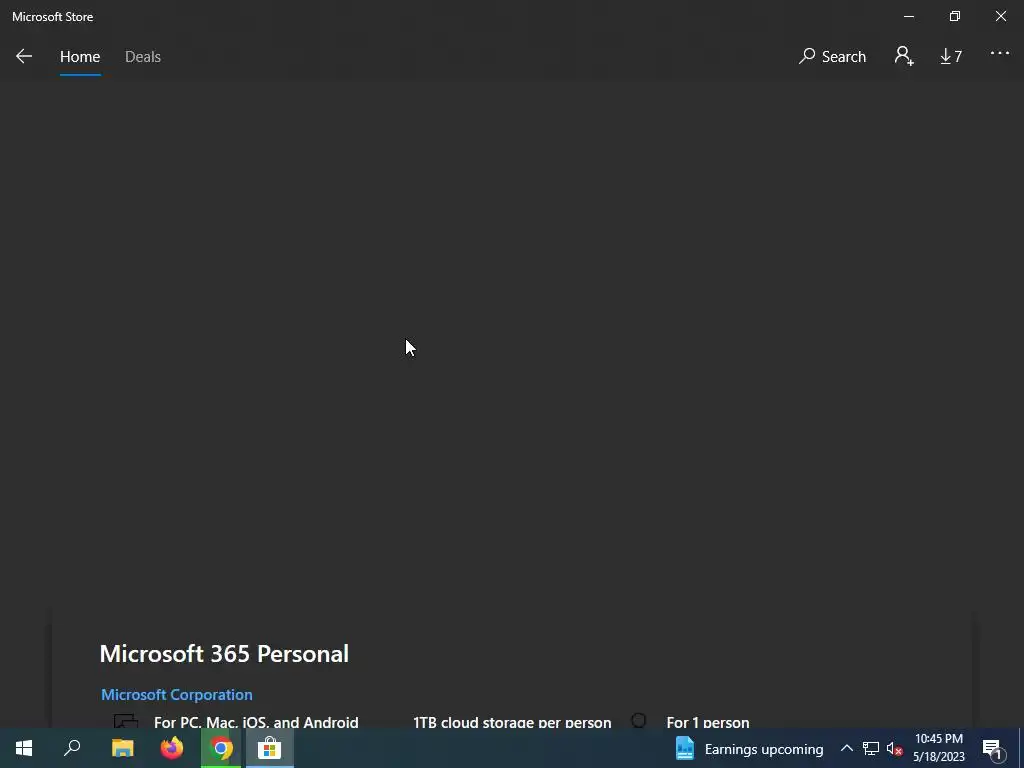Image resolution: width=1024 pixels, height=768 pixels.
Task: Click the sign-in account icon
Action: click(904, 56)
